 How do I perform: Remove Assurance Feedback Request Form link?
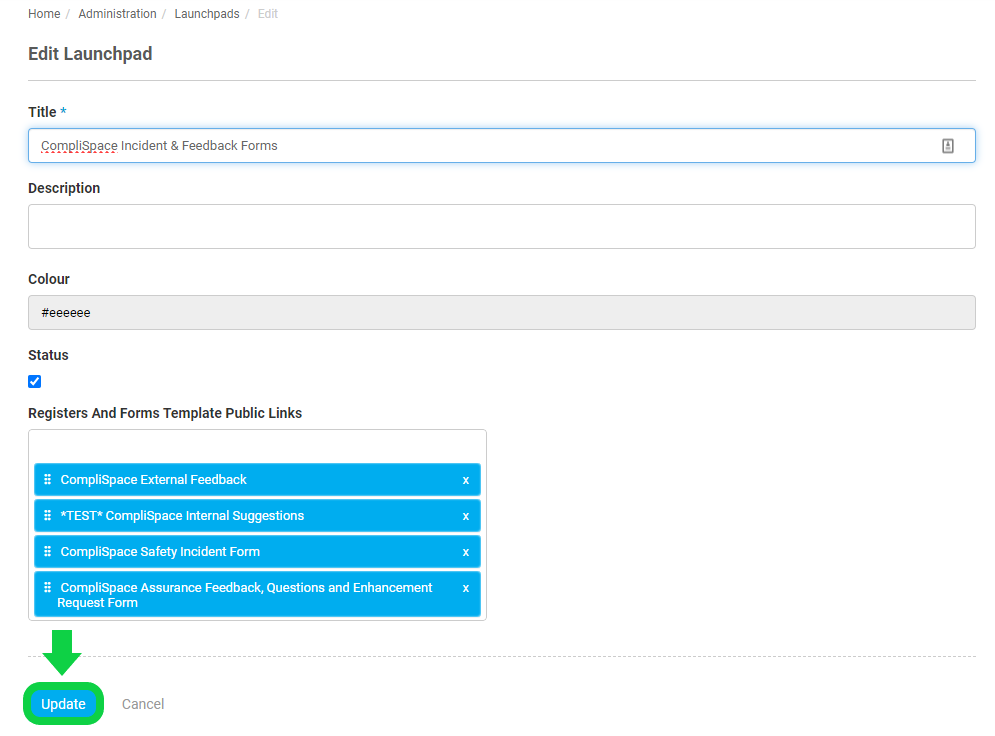466,588
